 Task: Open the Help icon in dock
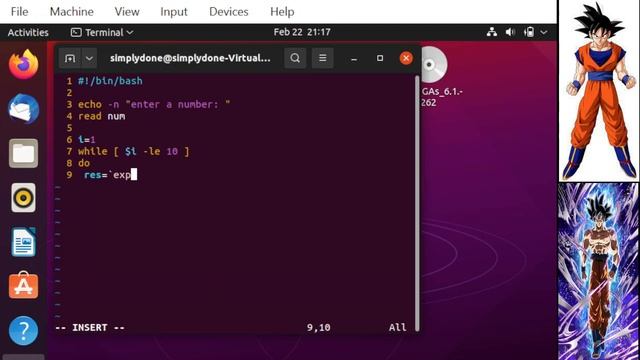[x=24, y=330]
